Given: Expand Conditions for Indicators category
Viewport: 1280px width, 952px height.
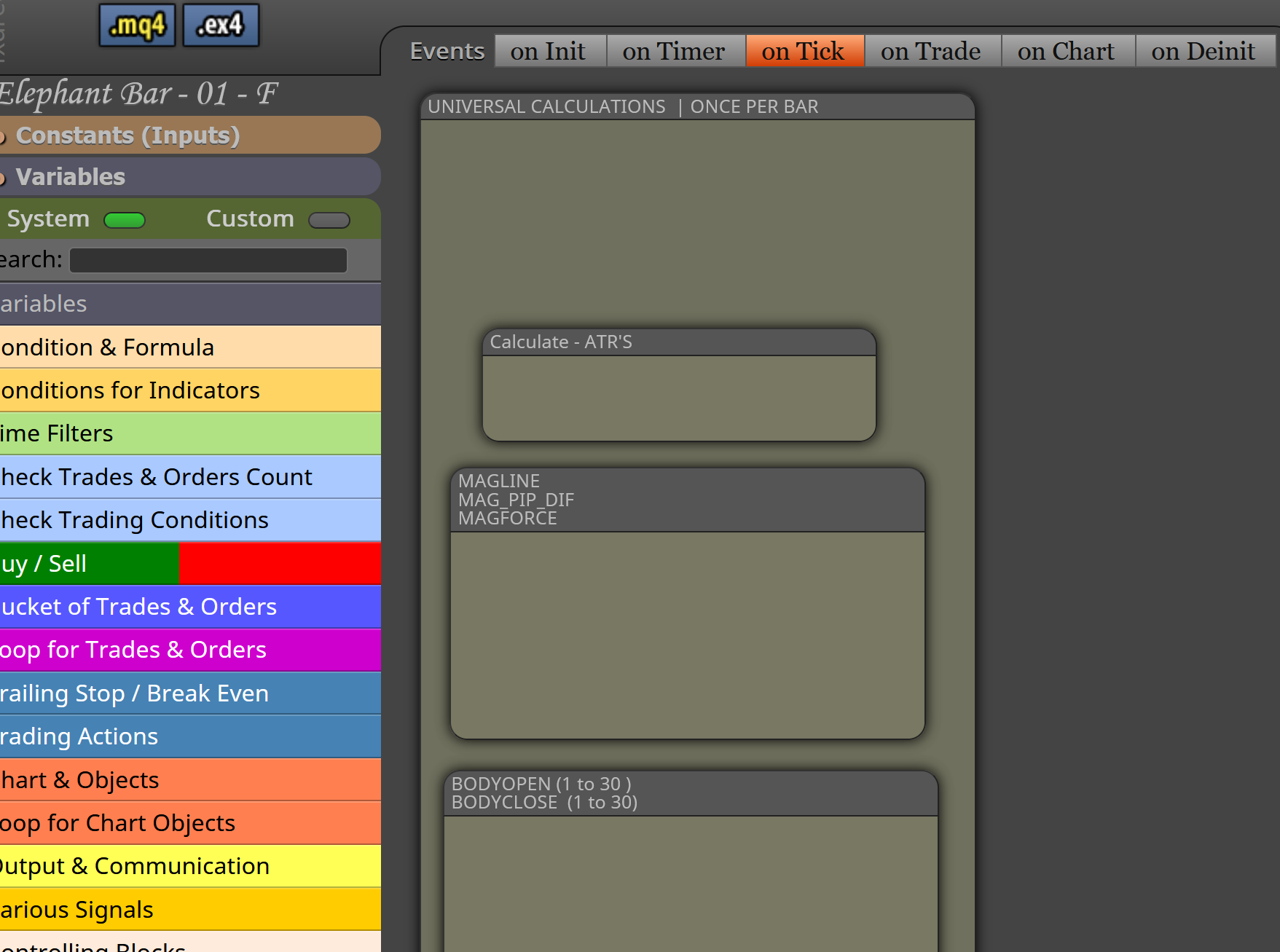Looking at the screenshot, I should tap(190, 390).
